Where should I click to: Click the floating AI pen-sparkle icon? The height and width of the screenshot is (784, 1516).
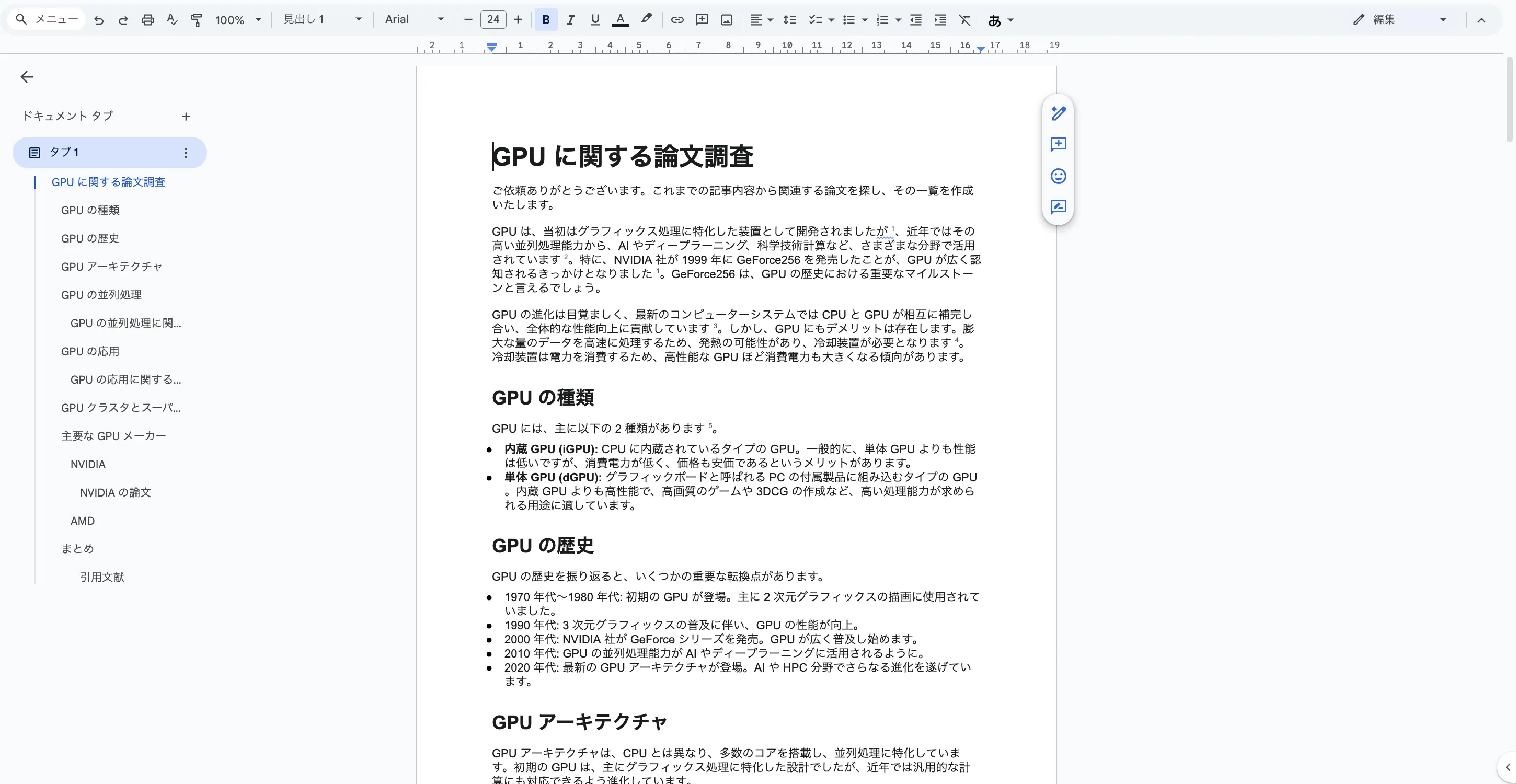[x=1058, y=113]
